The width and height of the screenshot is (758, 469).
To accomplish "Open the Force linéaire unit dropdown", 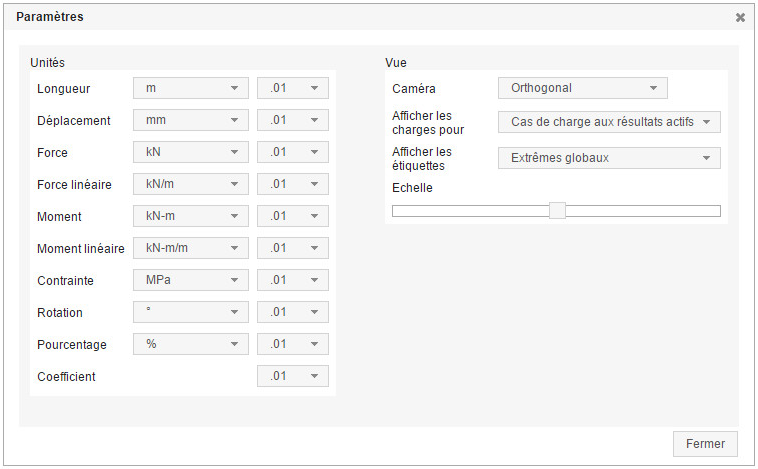I will [x=190, y=184].
